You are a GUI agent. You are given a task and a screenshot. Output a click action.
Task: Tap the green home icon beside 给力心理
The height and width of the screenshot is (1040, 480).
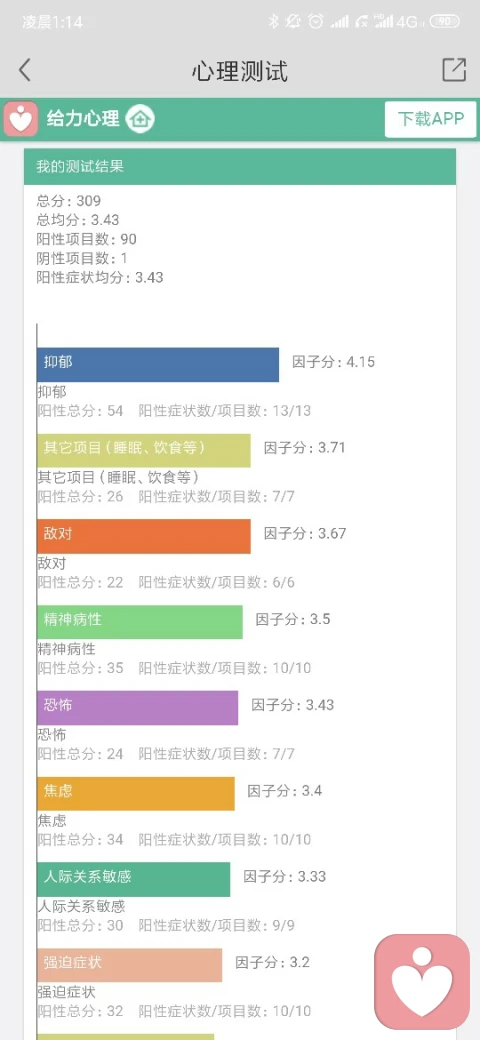coord(140,119)
